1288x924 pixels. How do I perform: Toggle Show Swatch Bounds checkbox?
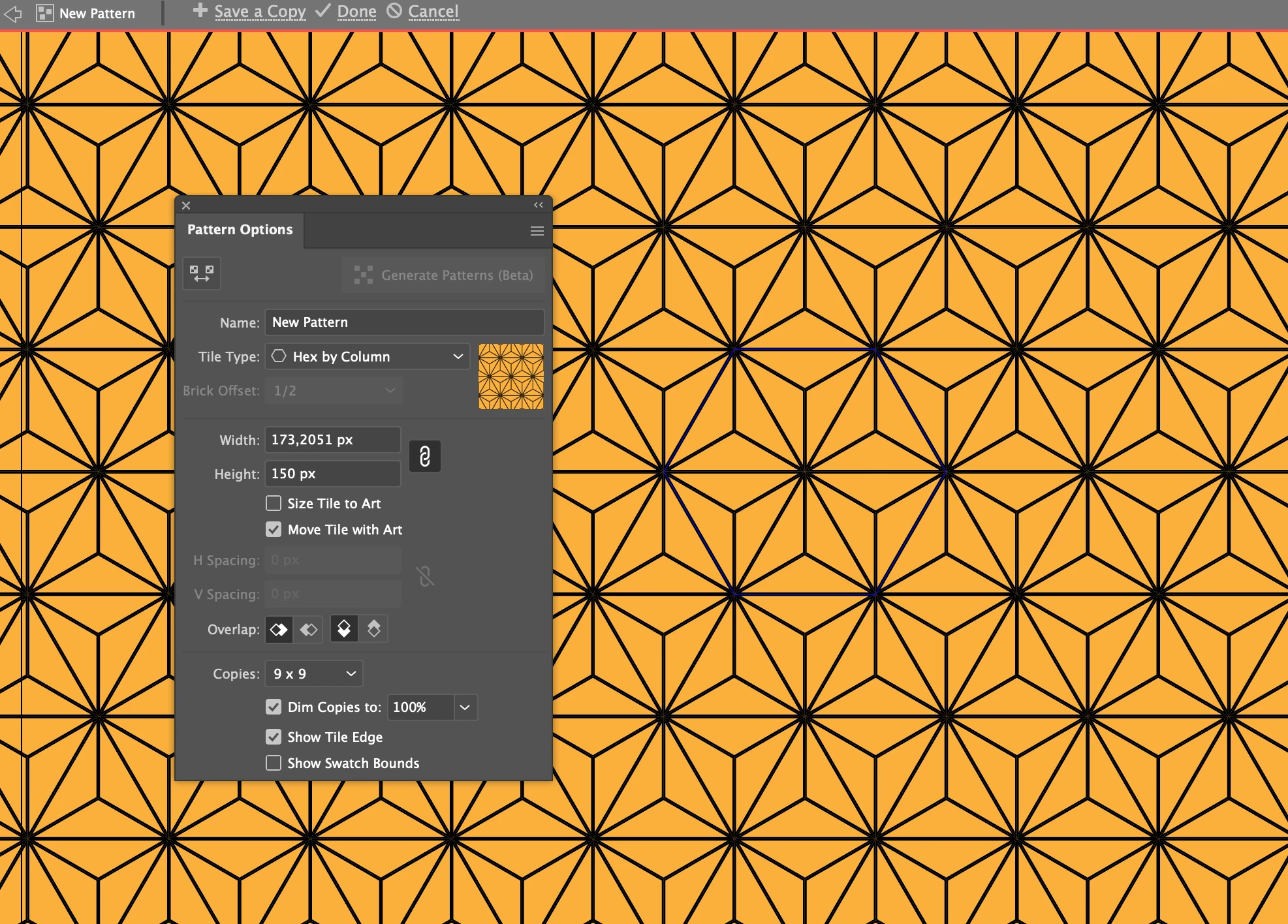pos(274,763)
